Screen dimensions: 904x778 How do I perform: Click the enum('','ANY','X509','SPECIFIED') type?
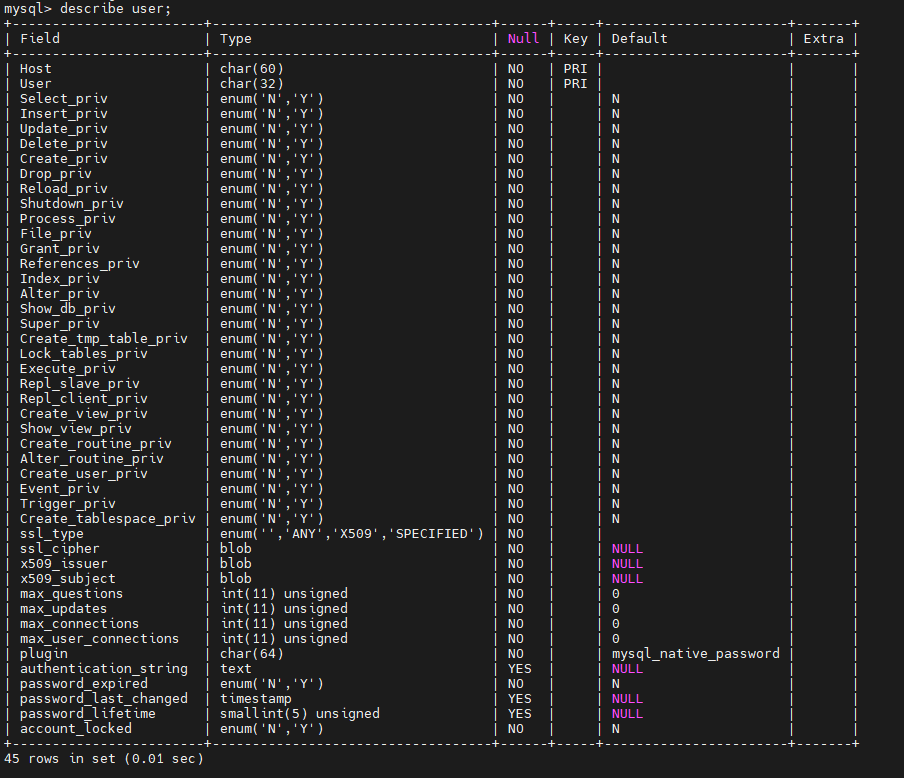click(352, 533)
